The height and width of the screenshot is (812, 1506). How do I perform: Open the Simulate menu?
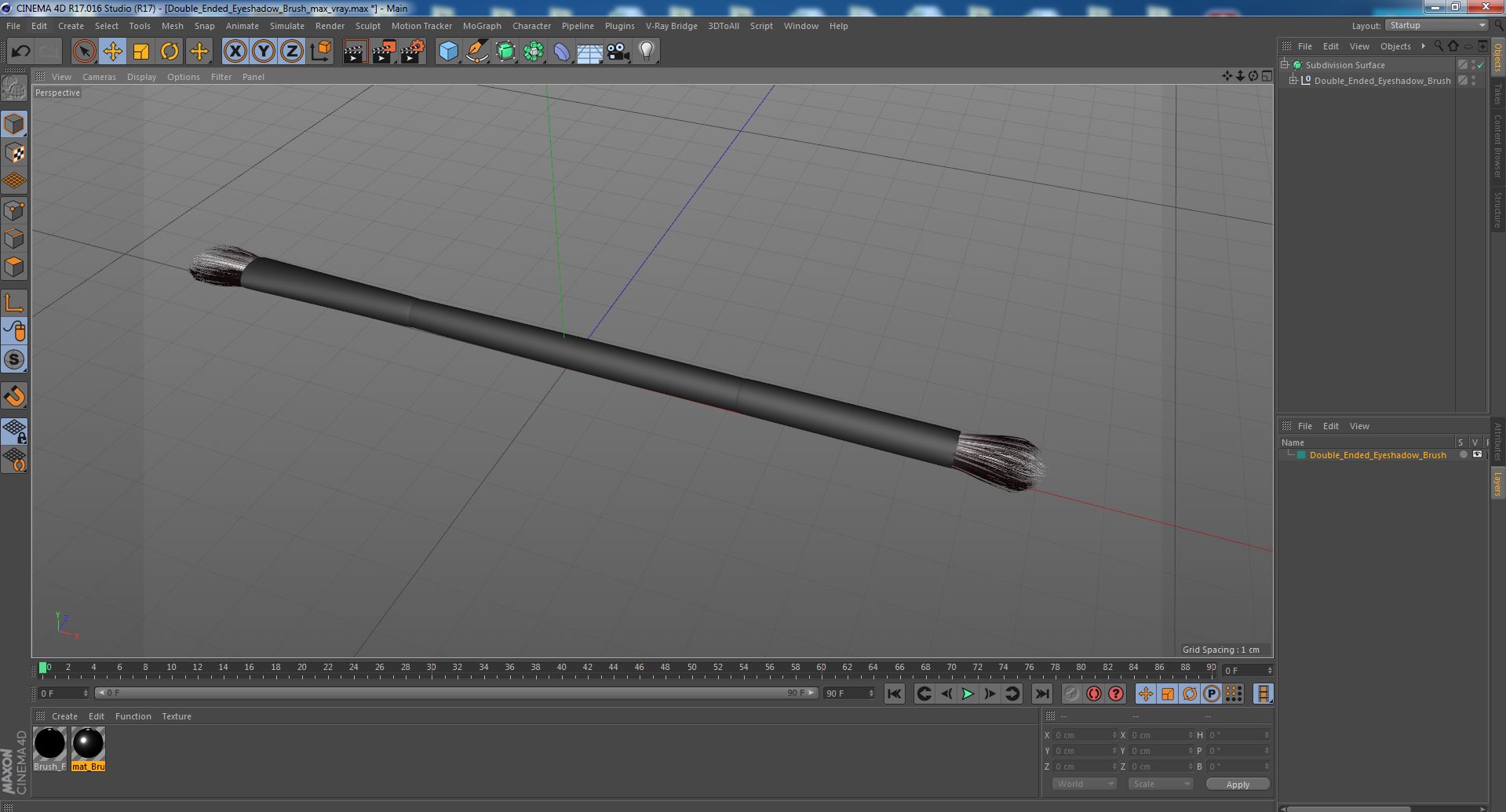287,26
